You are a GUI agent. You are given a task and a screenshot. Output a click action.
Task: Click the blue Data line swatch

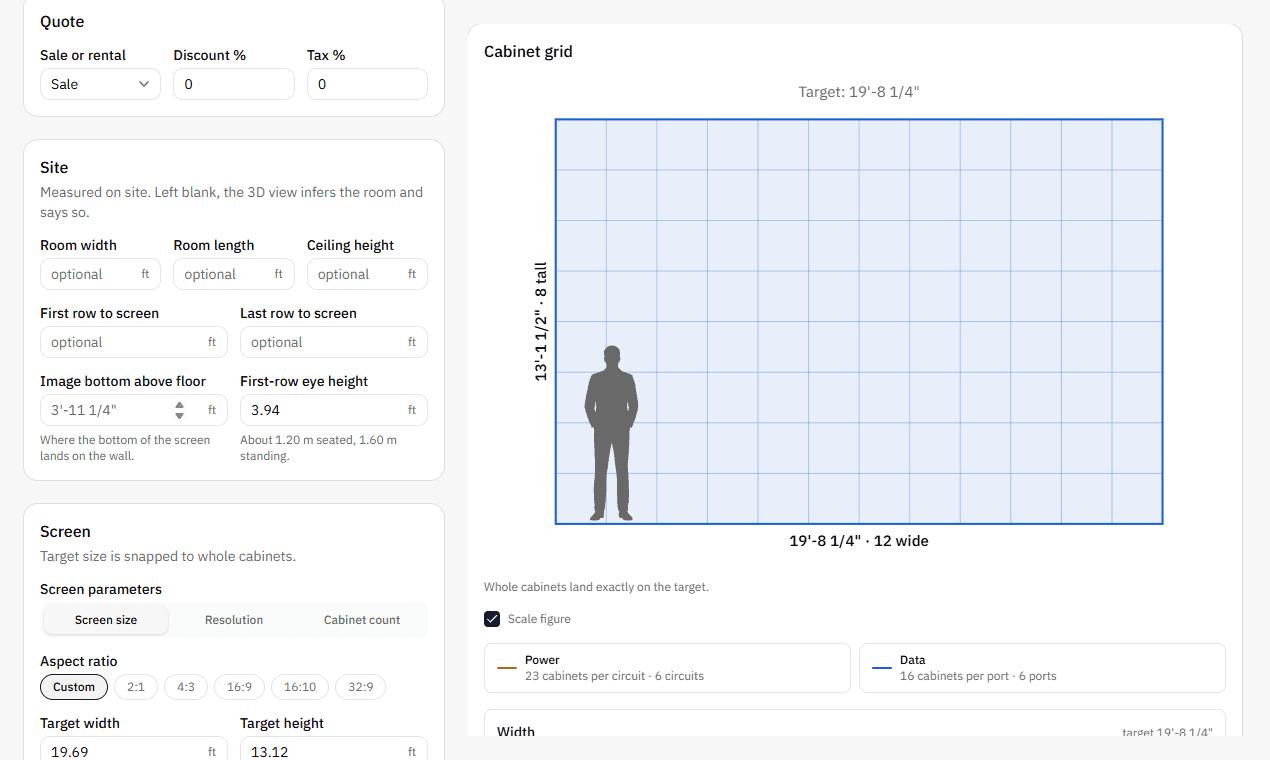click(x=882, y=668)
